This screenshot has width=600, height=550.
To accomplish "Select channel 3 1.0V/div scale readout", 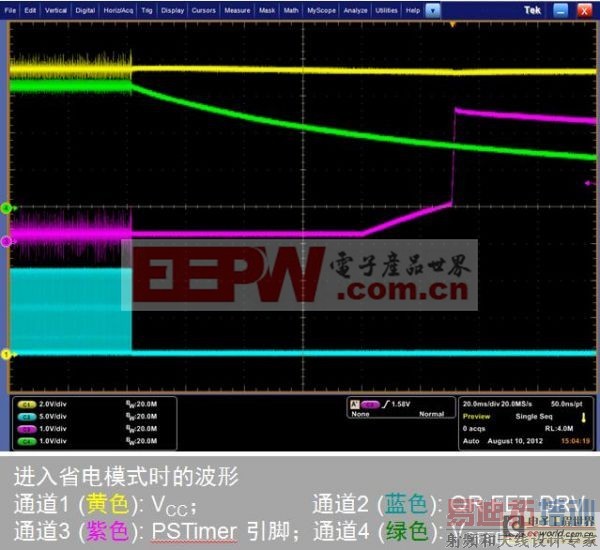I will [53, 429].
